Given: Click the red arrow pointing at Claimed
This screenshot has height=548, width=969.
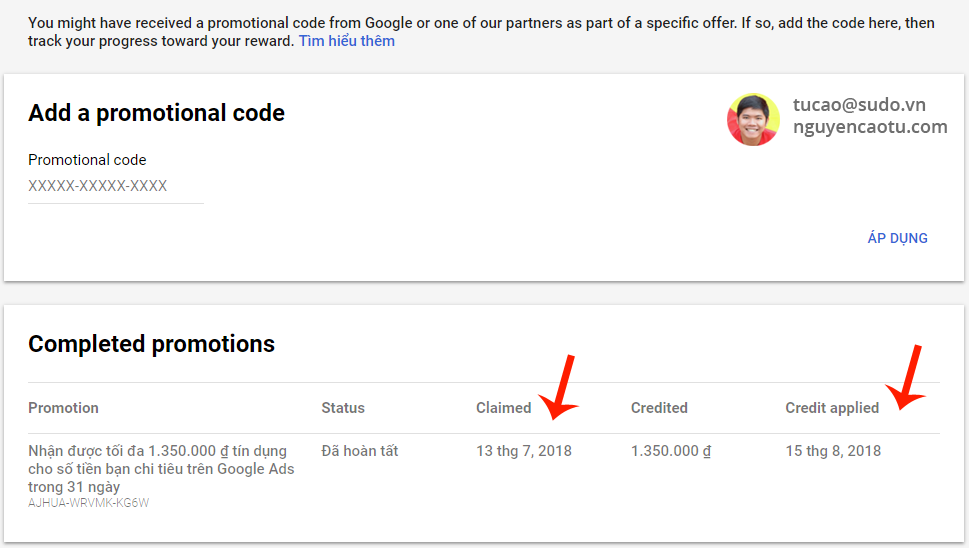Looking at the screenshot, I should 562,388.
